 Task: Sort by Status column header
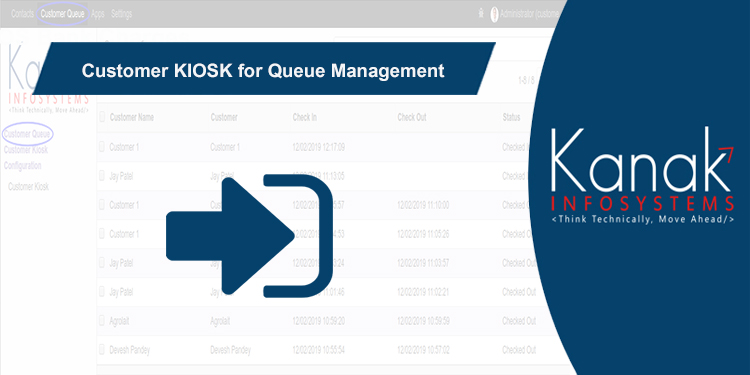(511, 117)
